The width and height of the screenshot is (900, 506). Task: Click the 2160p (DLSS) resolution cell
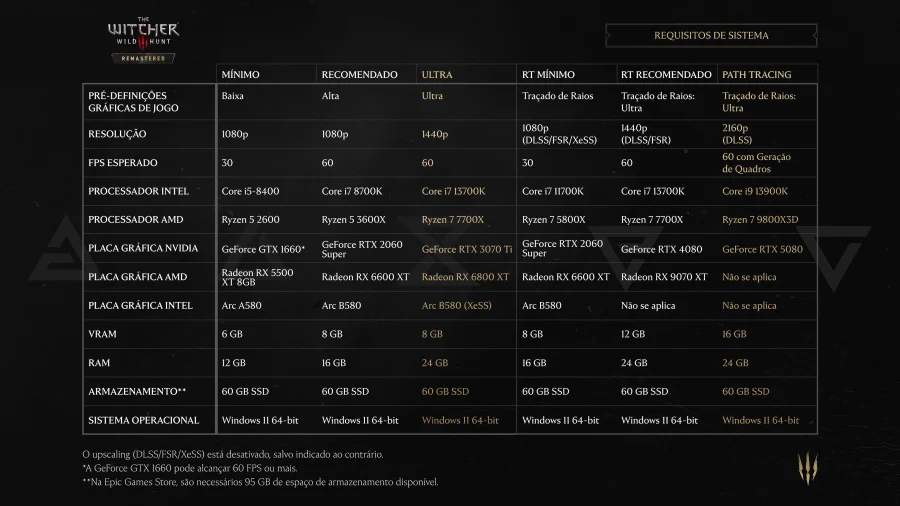[737, 134]
